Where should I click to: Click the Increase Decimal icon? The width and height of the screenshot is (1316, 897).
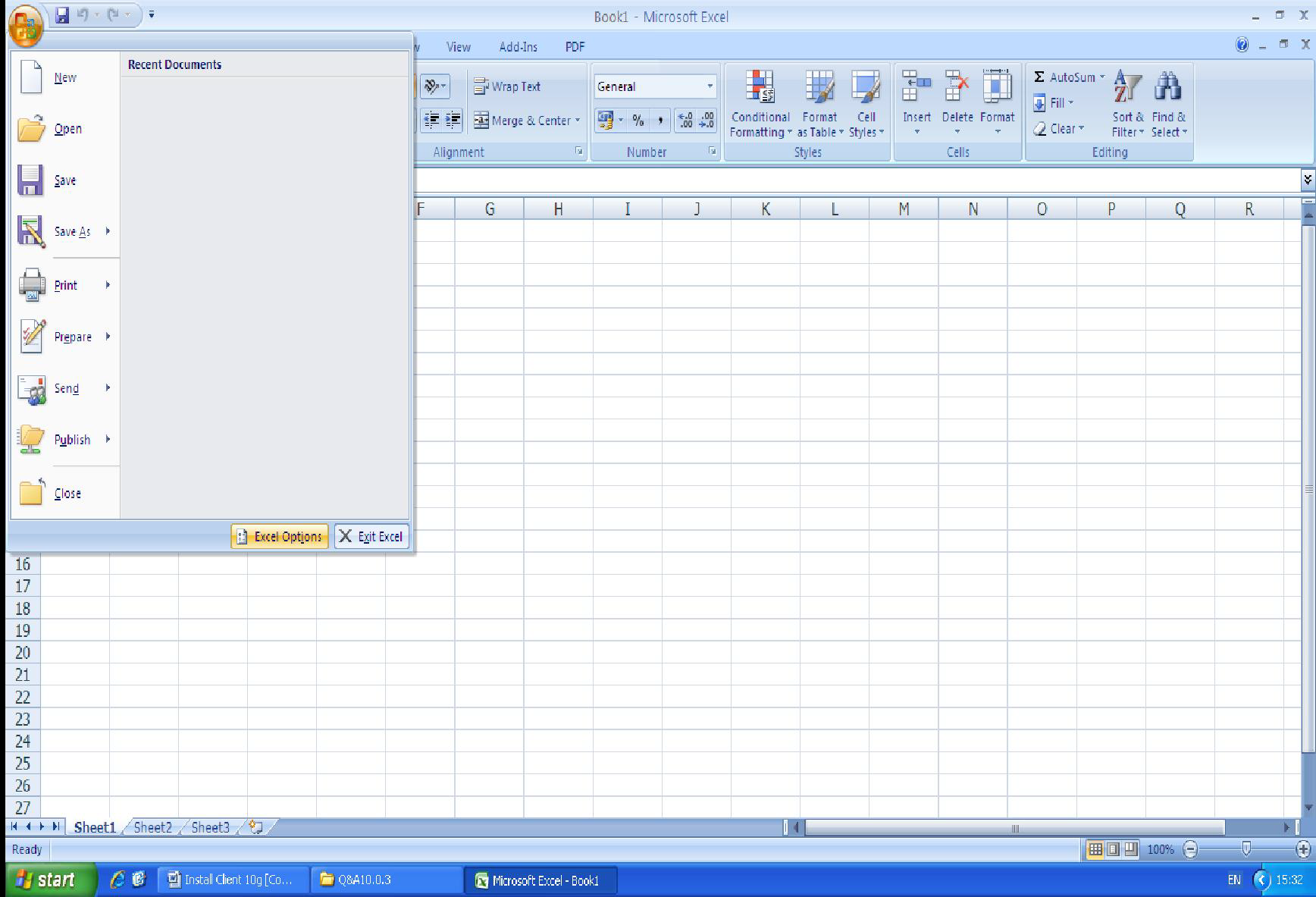point(685,120)
